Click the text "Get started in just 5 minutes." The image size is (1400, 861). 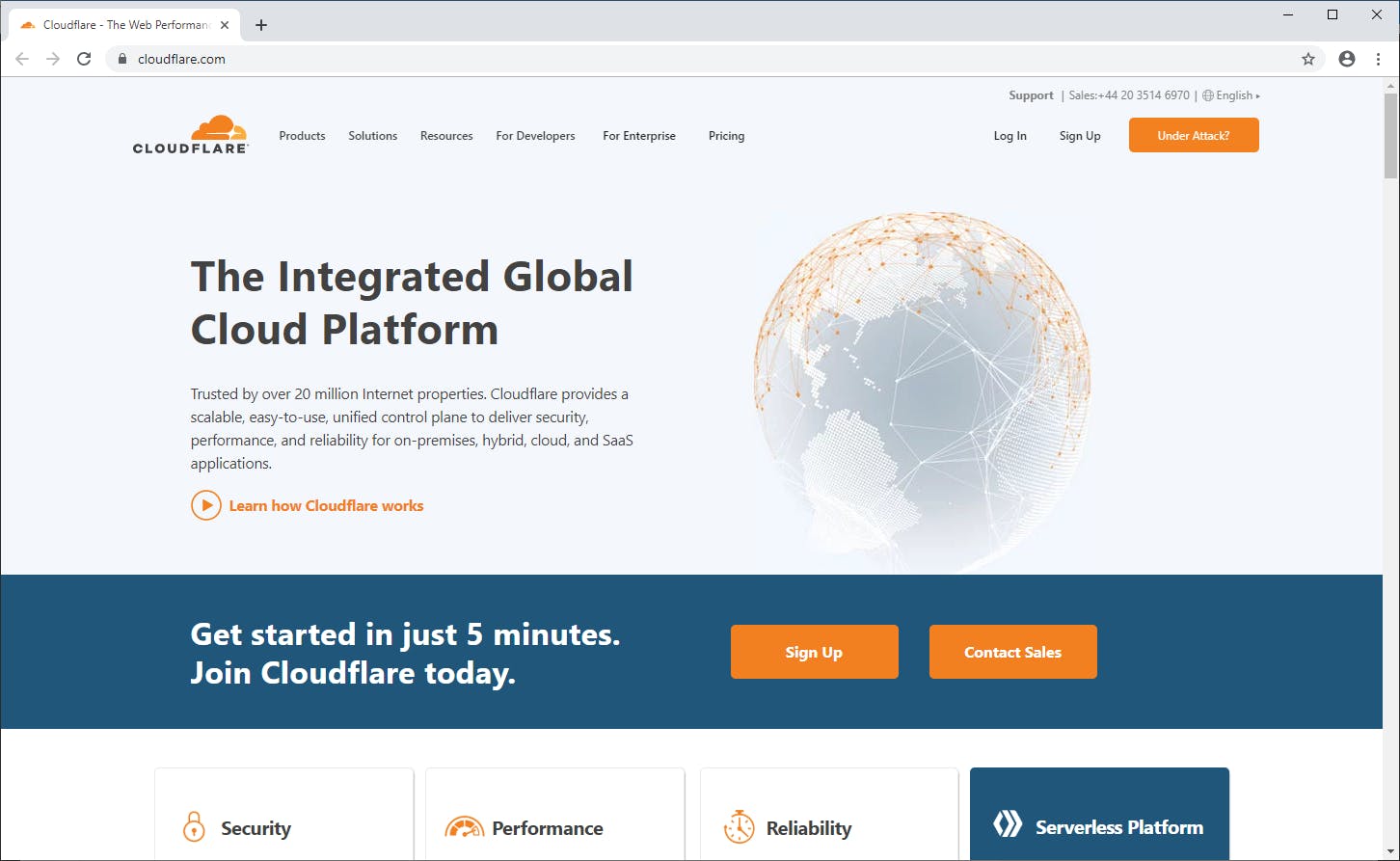point(405,633)
